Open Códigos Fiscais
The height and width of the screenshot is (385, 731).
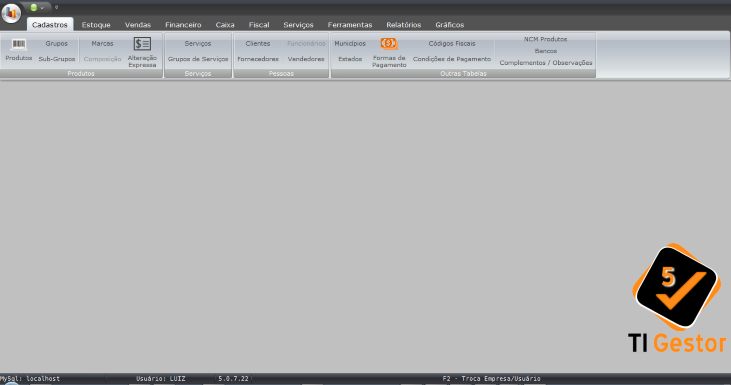(x=452, y=43)
